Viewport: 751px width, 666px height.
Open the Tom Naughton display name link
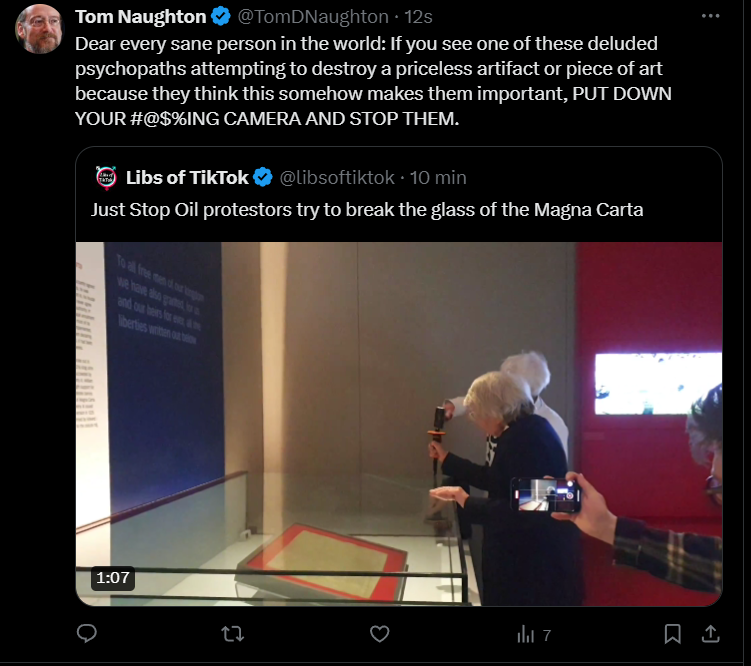(x=141, y=17)
